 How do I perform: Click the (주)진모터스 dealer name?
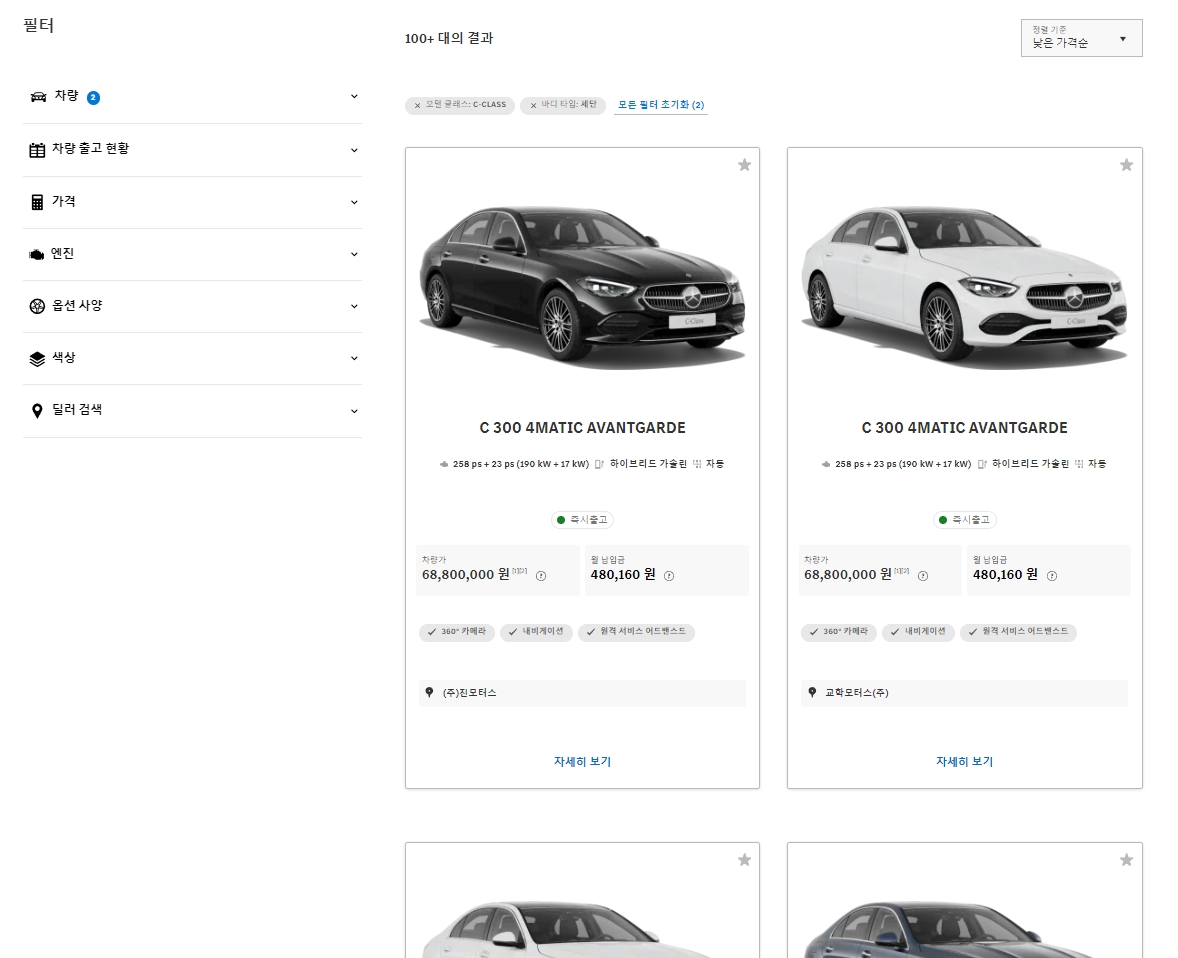[470, 693]
